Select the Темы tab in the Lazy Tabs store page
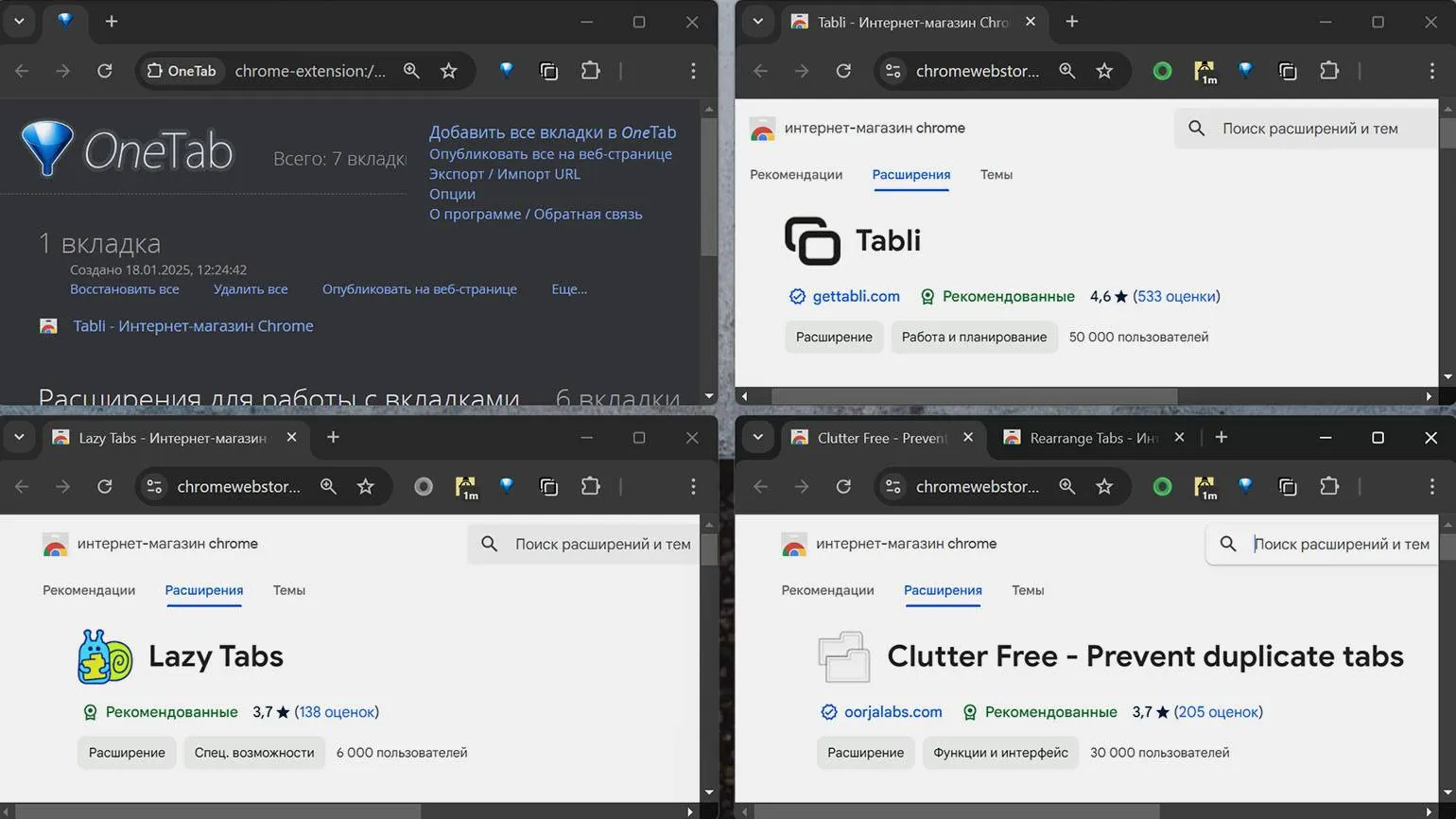This screenshot has width=1456, height=819. pos(289,590)
